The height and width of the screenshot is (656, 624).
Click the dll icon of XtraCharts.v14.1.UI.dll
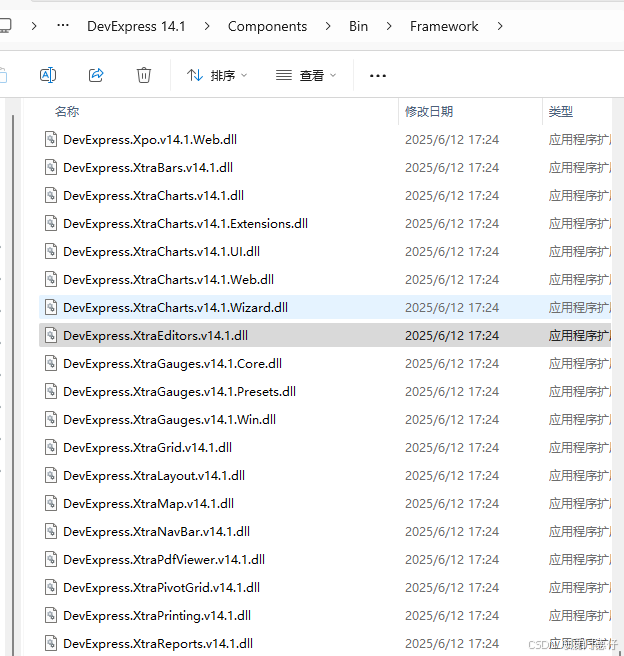click(x=51, y=251)
